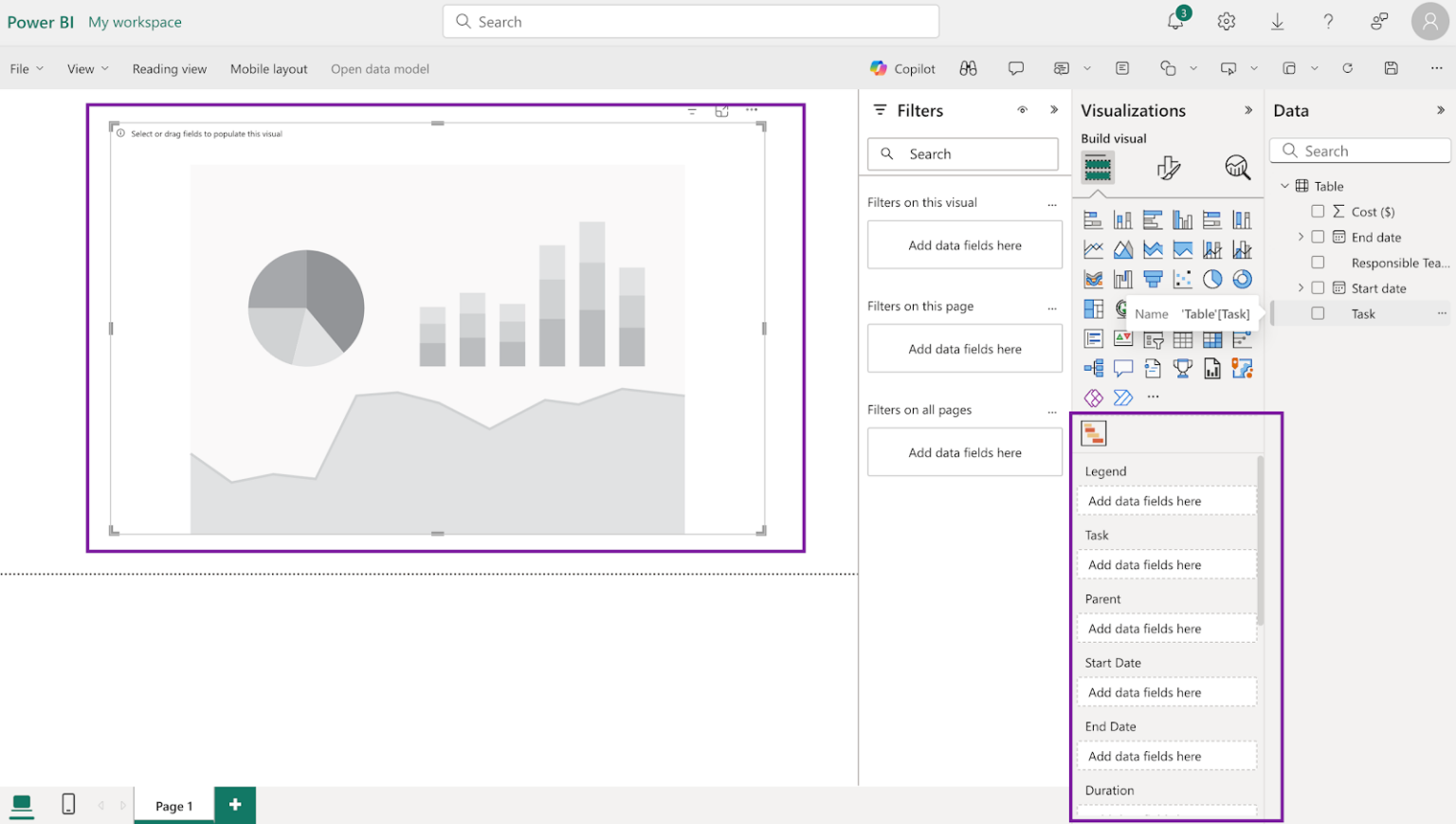
Task: Open the Format visual pane paintbrush icon
Action: [x=1169, y=168]
